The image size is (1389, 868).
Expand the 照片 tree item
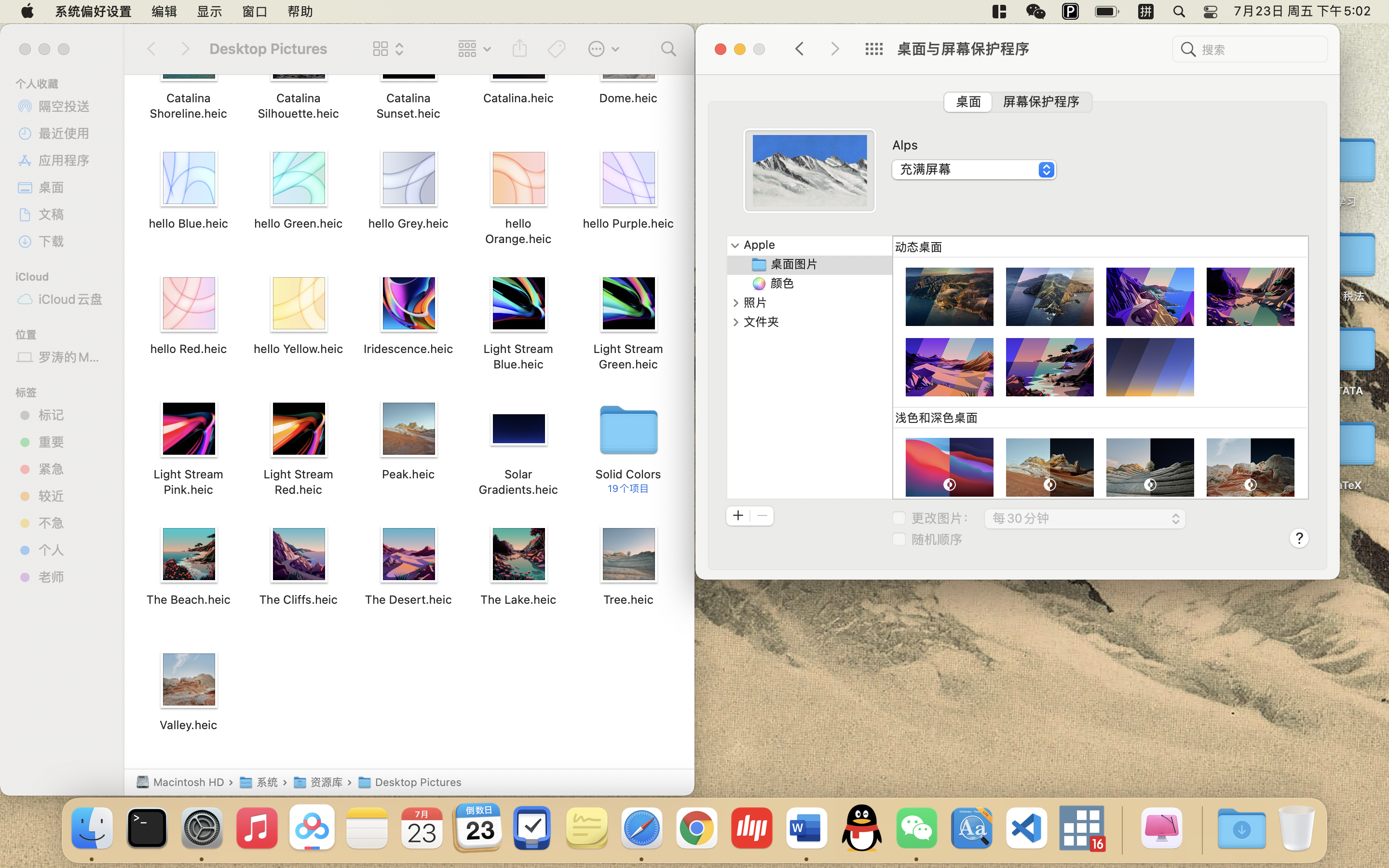pyautogui.click(x=736, y=302)
